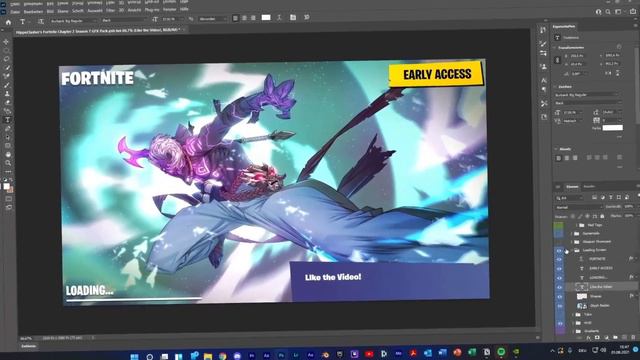This screenshot has width=640, height=360.
Task: Select the open document tab
Action: [x=100, y=30]
